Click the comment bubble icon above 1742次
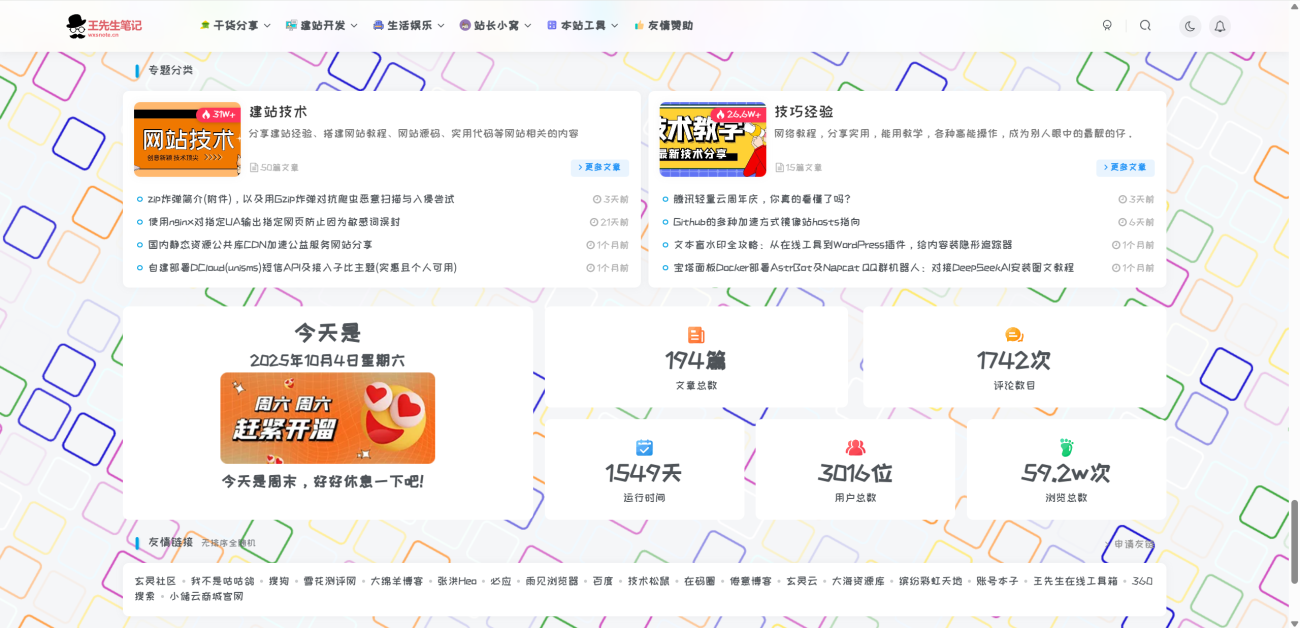Screen dimensions: 1300x628 [1014, 335]
